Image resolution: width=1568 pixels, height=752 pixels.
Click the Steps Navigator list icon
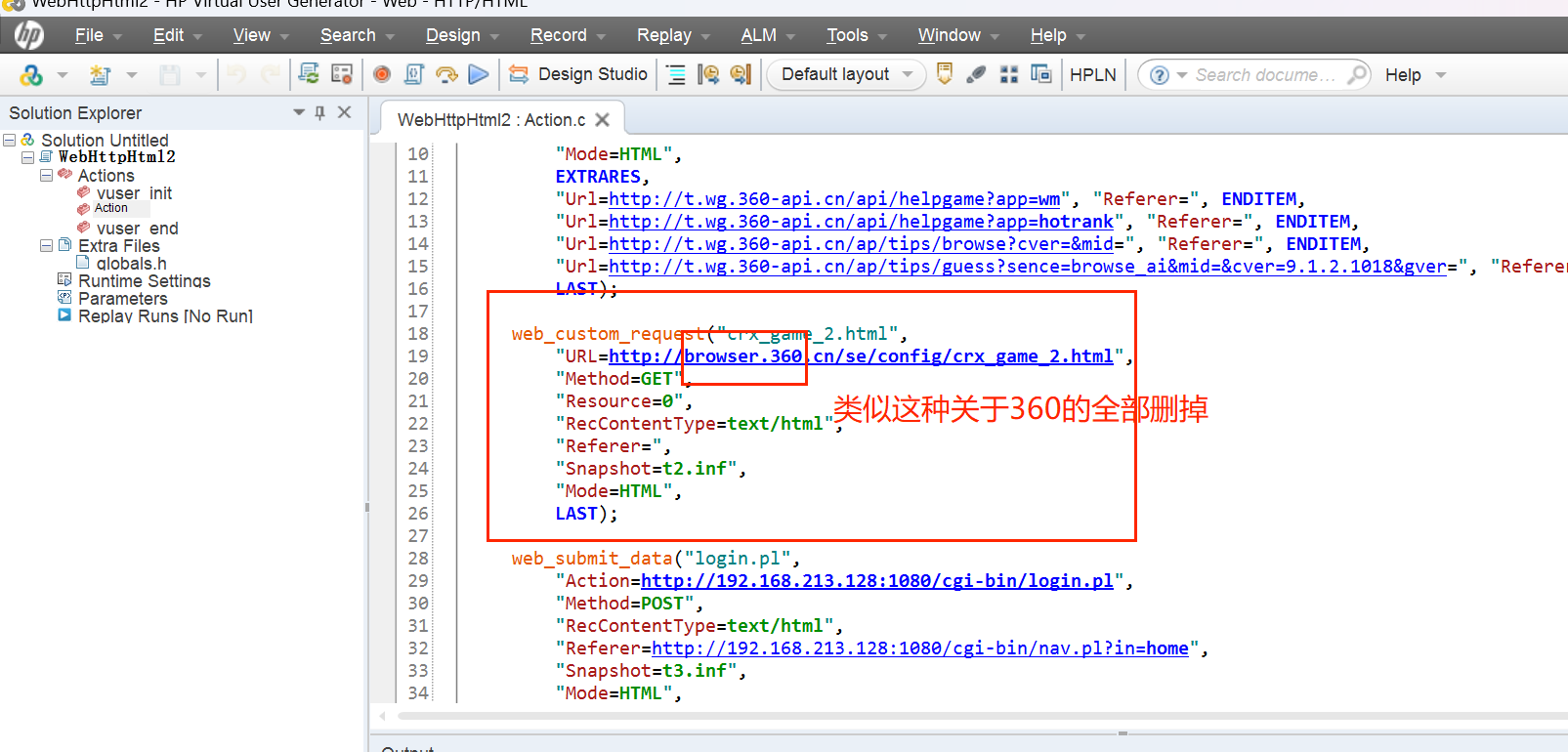pyautogui.click(x=676, y=74)
